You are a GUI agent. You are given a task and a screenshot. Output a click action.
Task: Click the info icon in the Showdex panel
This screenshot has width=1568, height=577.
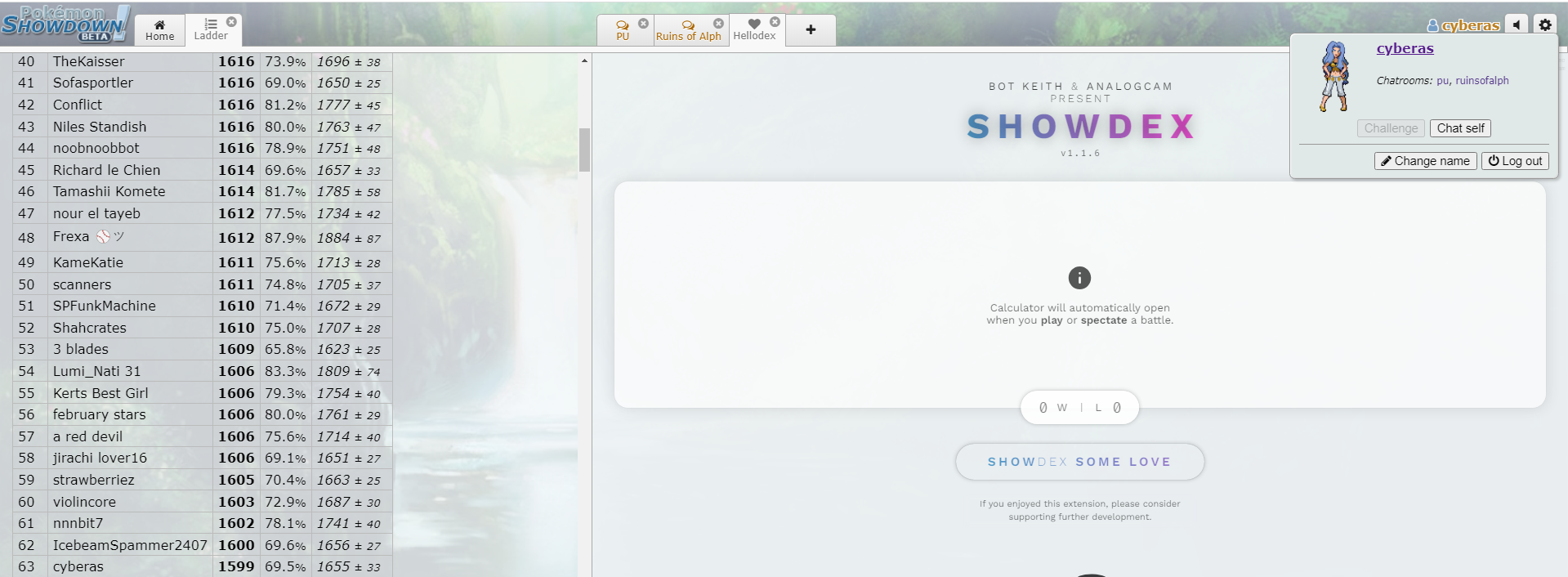pos(1079,278)
